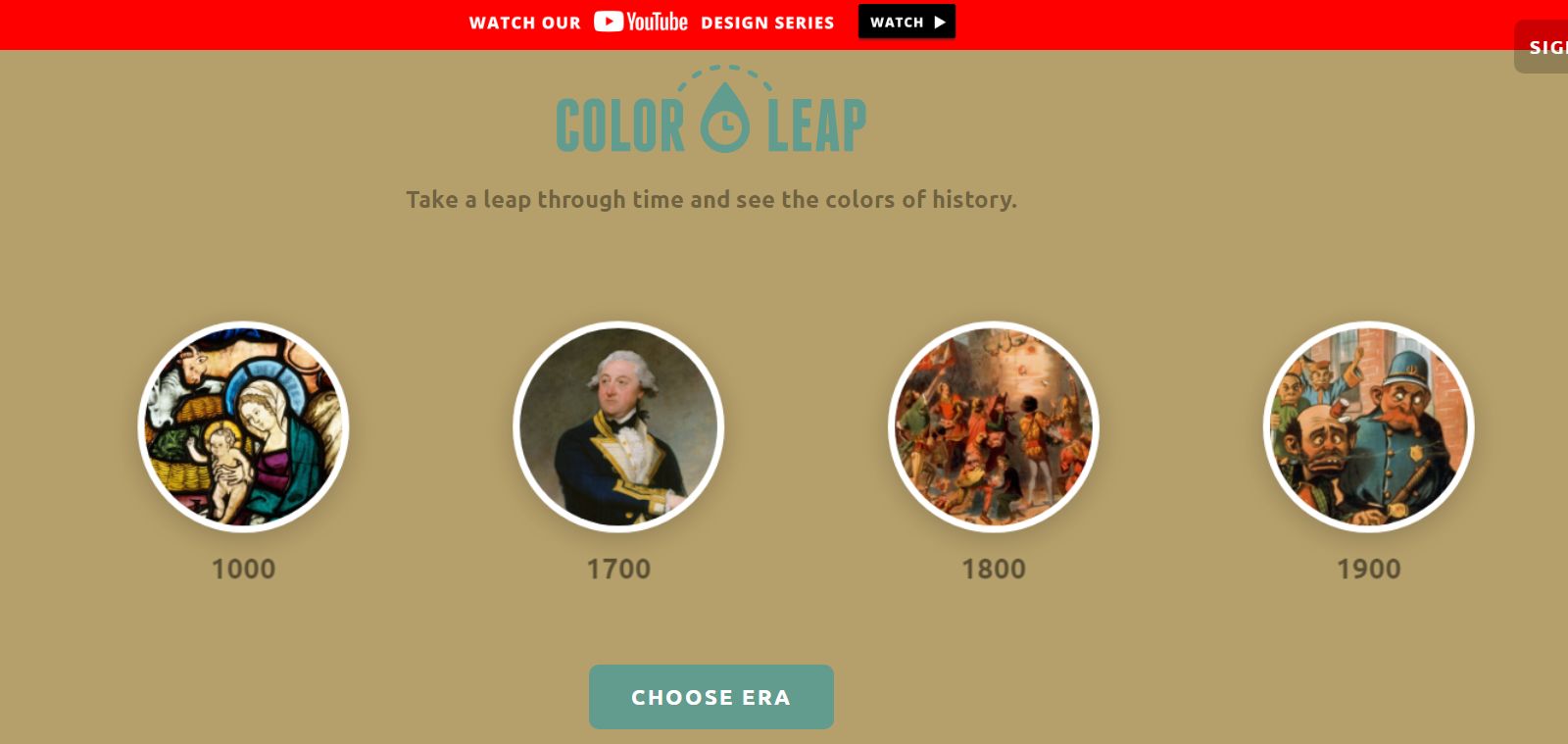Image resolution: width=1568 pixels, height=744 pixels.
Task: Click the WATCH OUR banner text
Action: point(525,23)
